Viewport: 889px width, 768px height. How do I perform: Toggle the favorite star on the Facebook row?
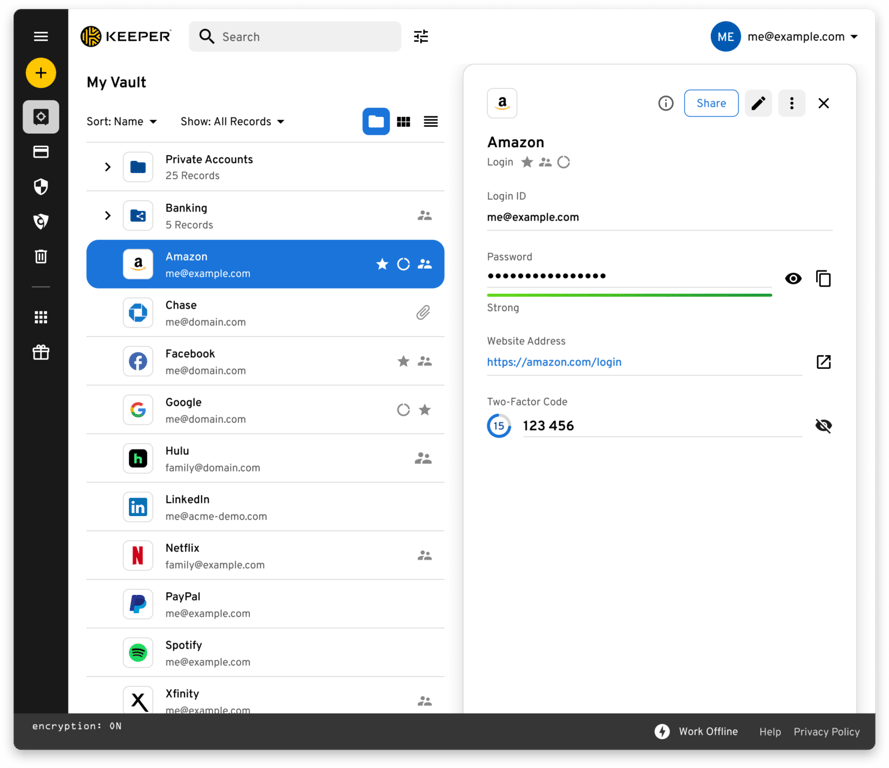point(403,361)
